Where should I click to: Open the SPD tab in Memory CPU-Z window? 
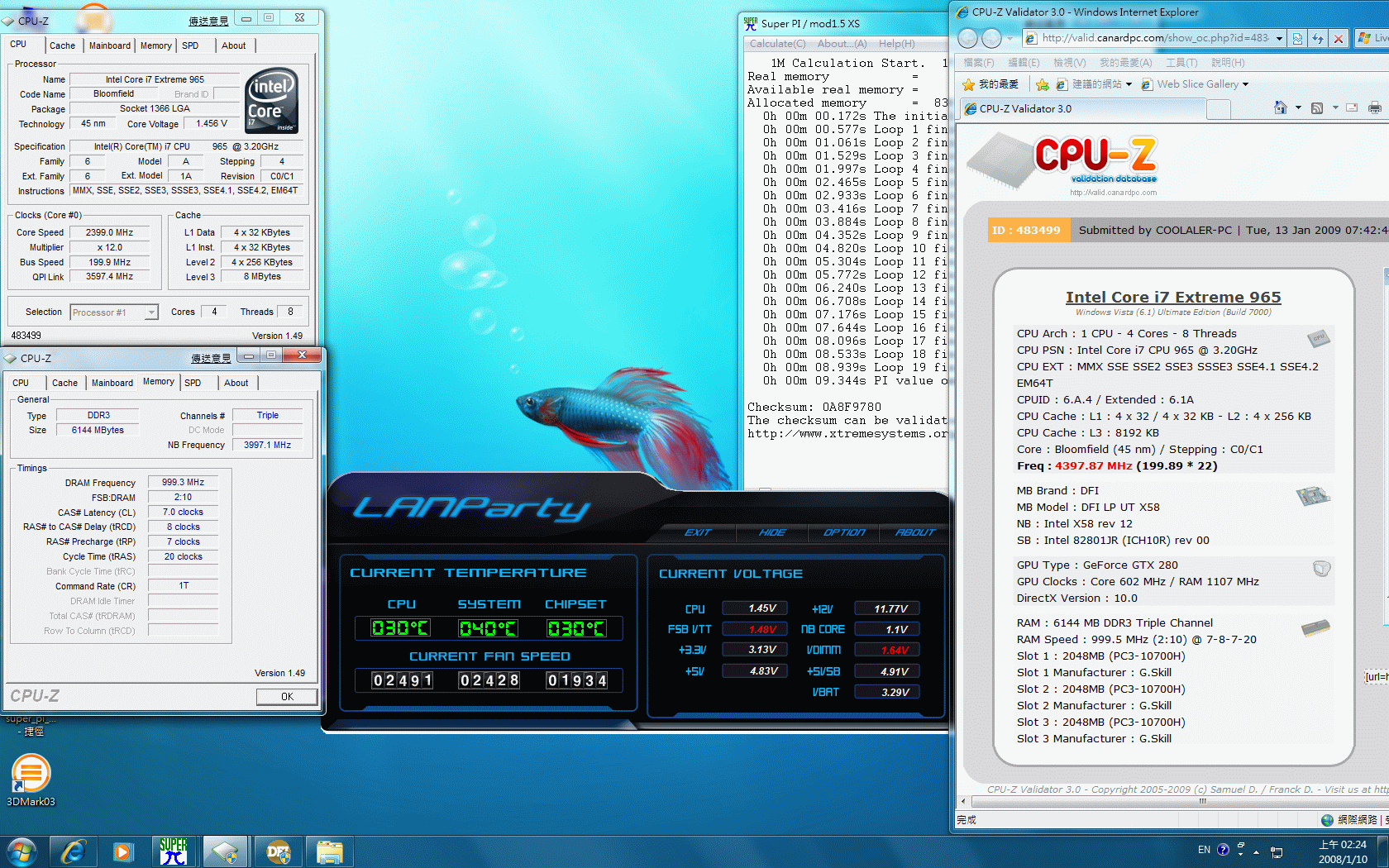[193, 383]
